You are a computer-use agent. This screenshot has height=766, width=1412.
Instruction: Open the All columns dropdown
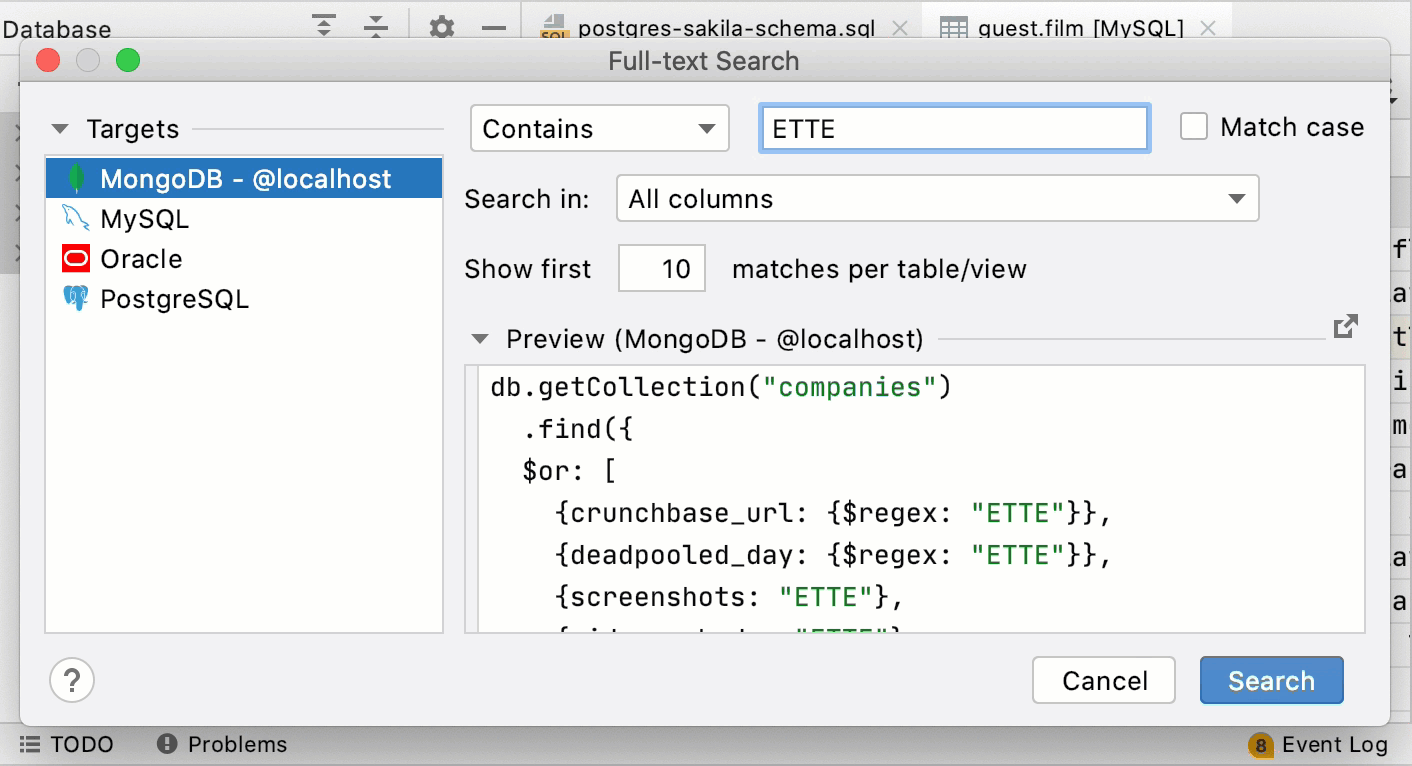pos(936,198)
